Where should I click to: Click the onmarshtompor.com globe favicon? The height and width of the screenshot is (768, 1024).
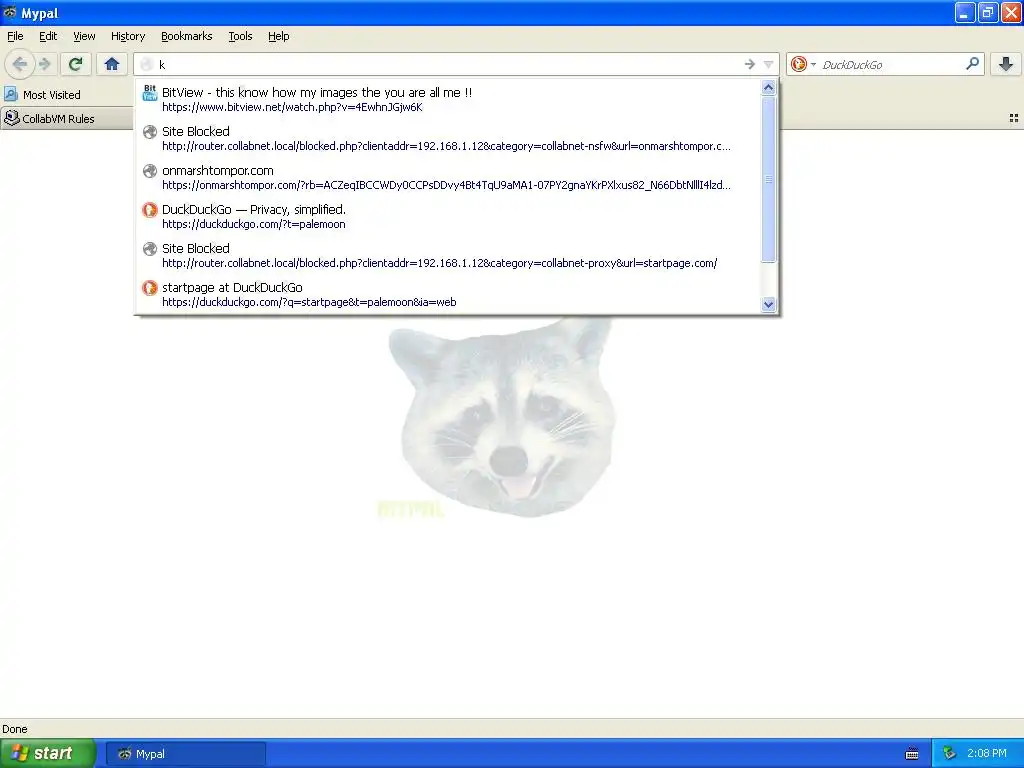coord(150,171)
